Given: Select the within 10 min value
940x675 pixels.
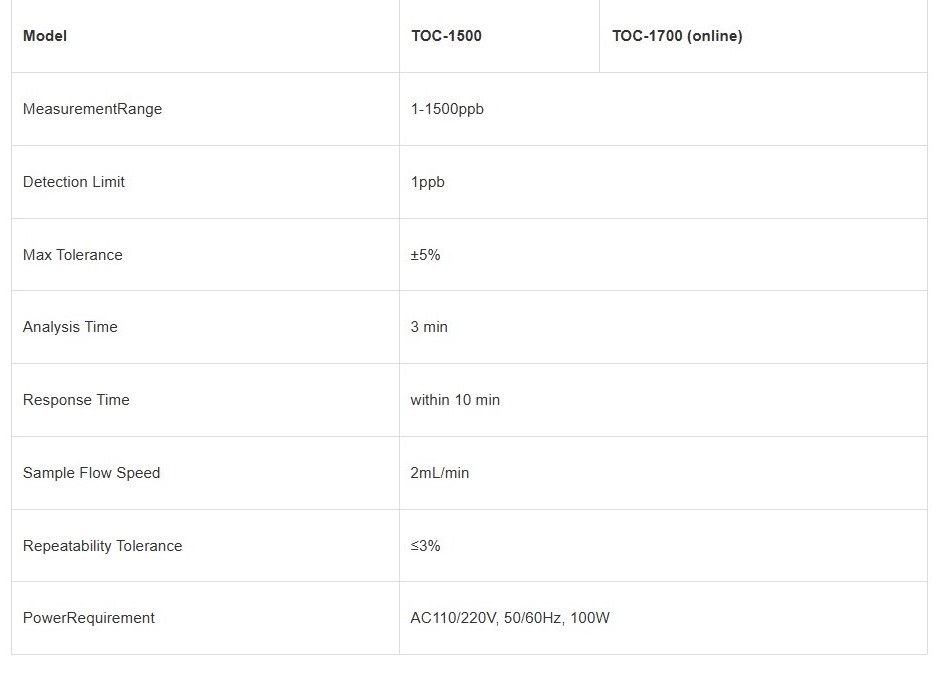Looking at the screenshot, I should coord(455,400).
